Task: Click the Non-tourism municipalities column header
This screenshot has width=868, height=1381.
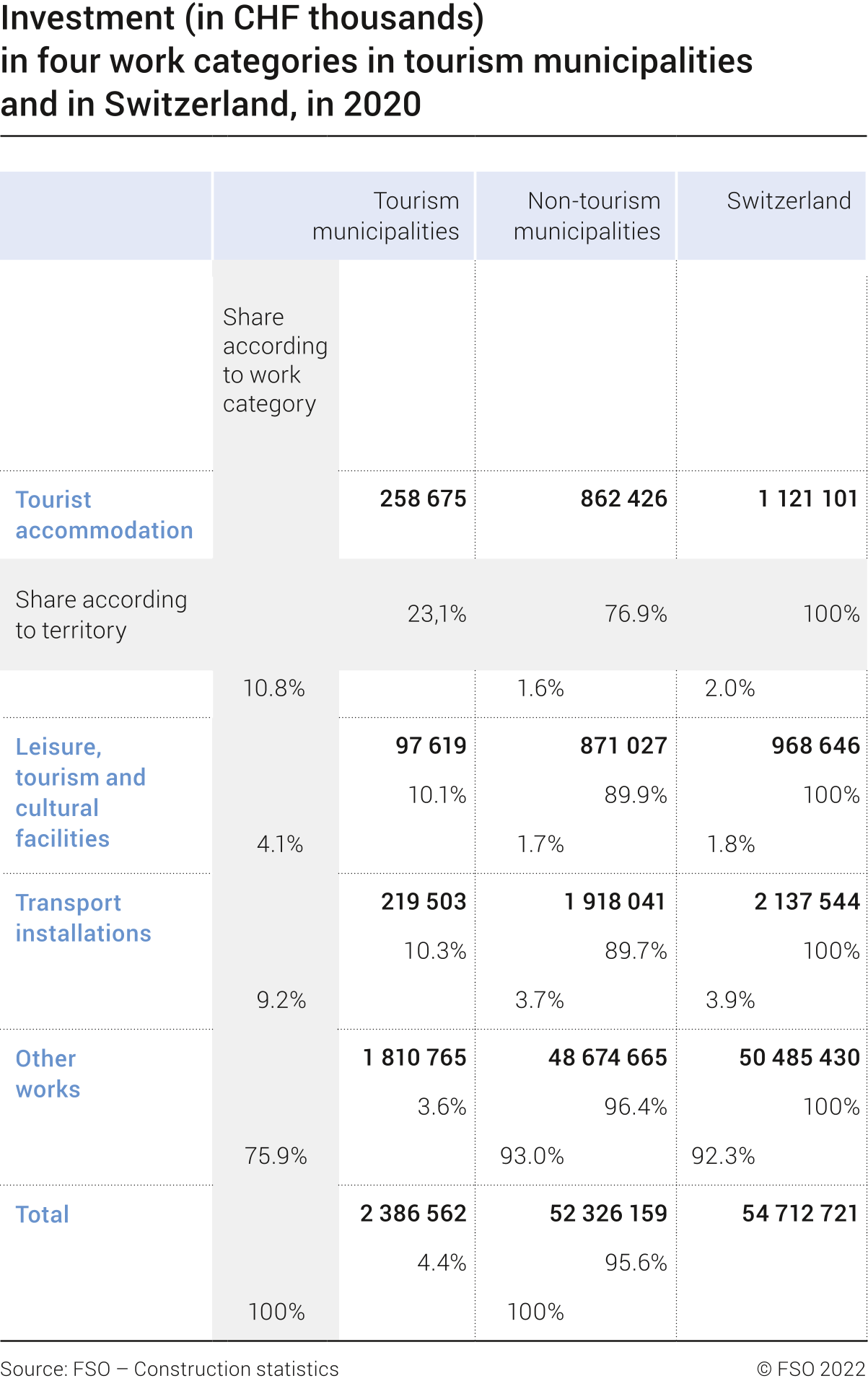Action: [x=587, y=216]
